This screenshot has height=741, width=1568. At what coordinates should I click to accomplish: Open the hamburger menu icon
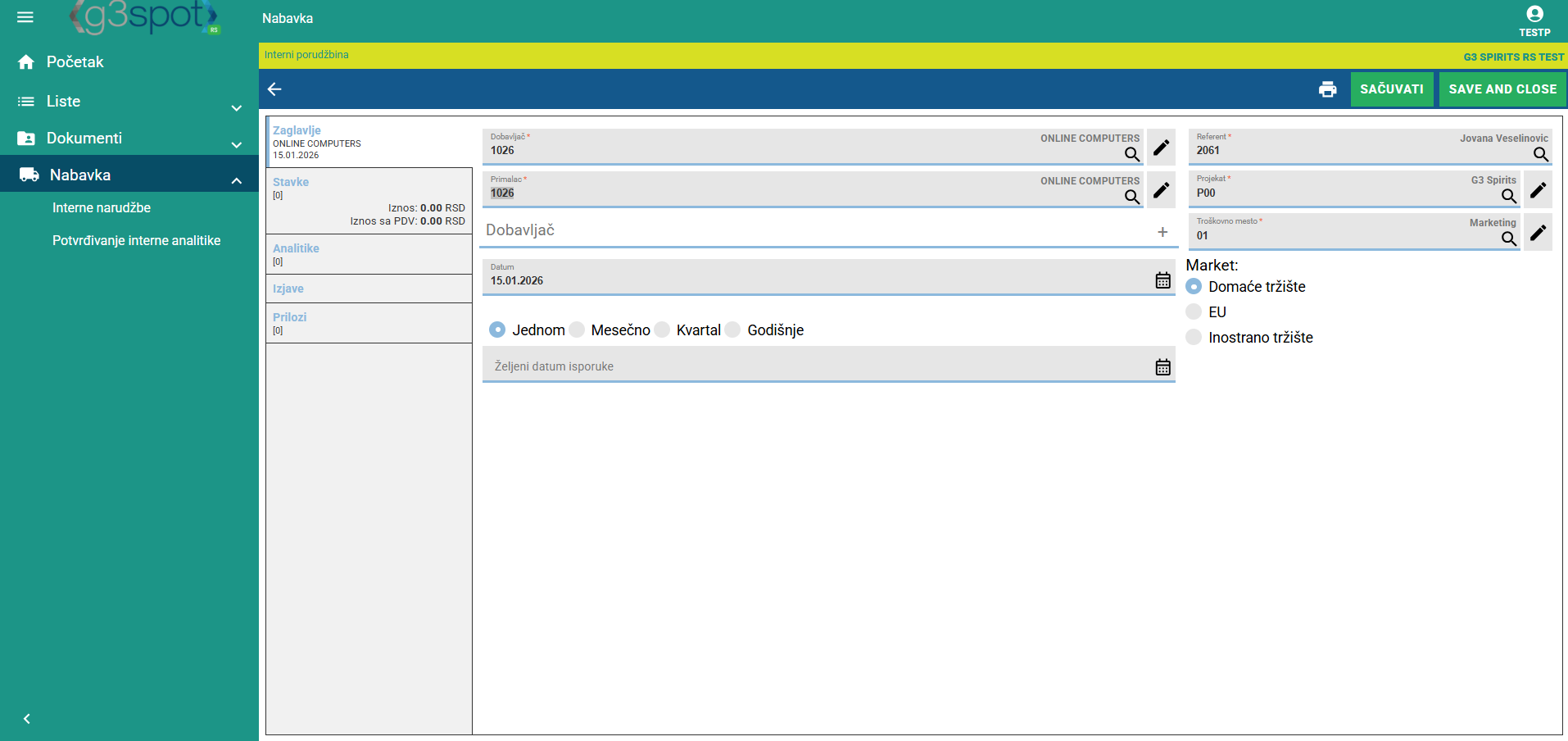coord(25,17)
